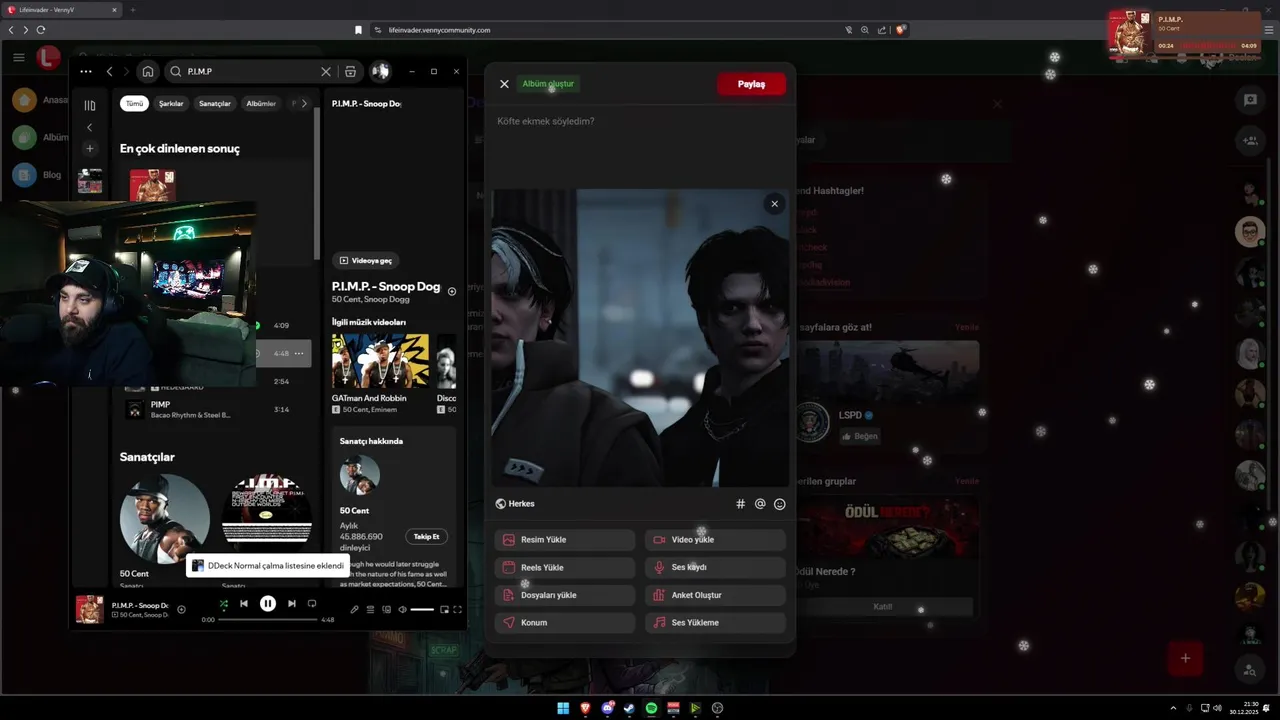Insert a hashtag in the post

click(x=741, y=504)
